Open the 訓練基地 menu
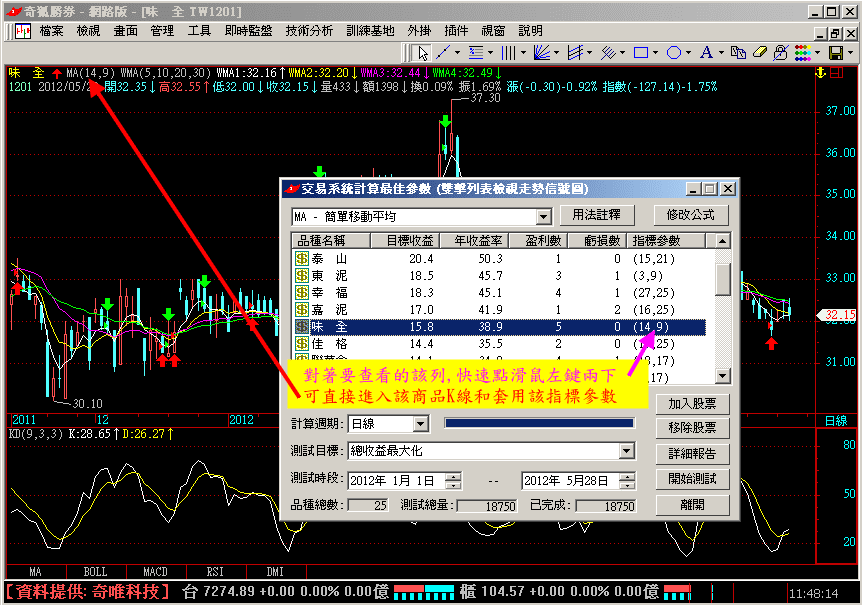Screen dimensions: 862x605 [x=371, y=31]
